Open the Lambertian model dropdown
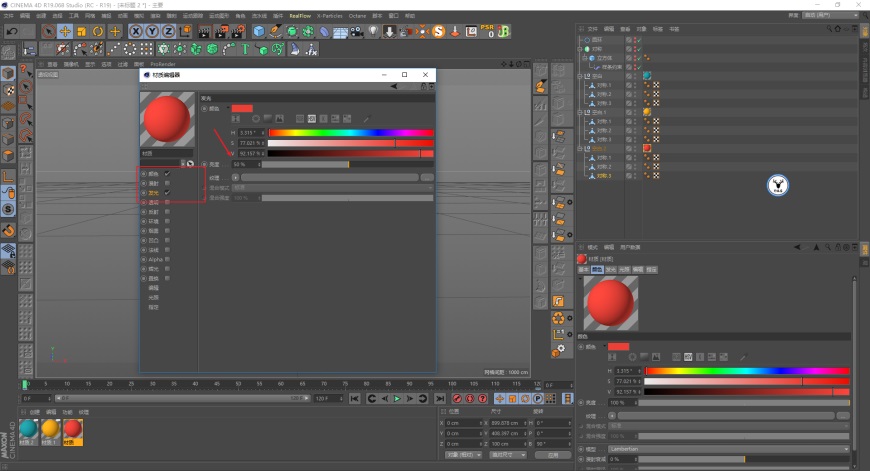This screenshot has height=471, width=870. coord(729,449)
